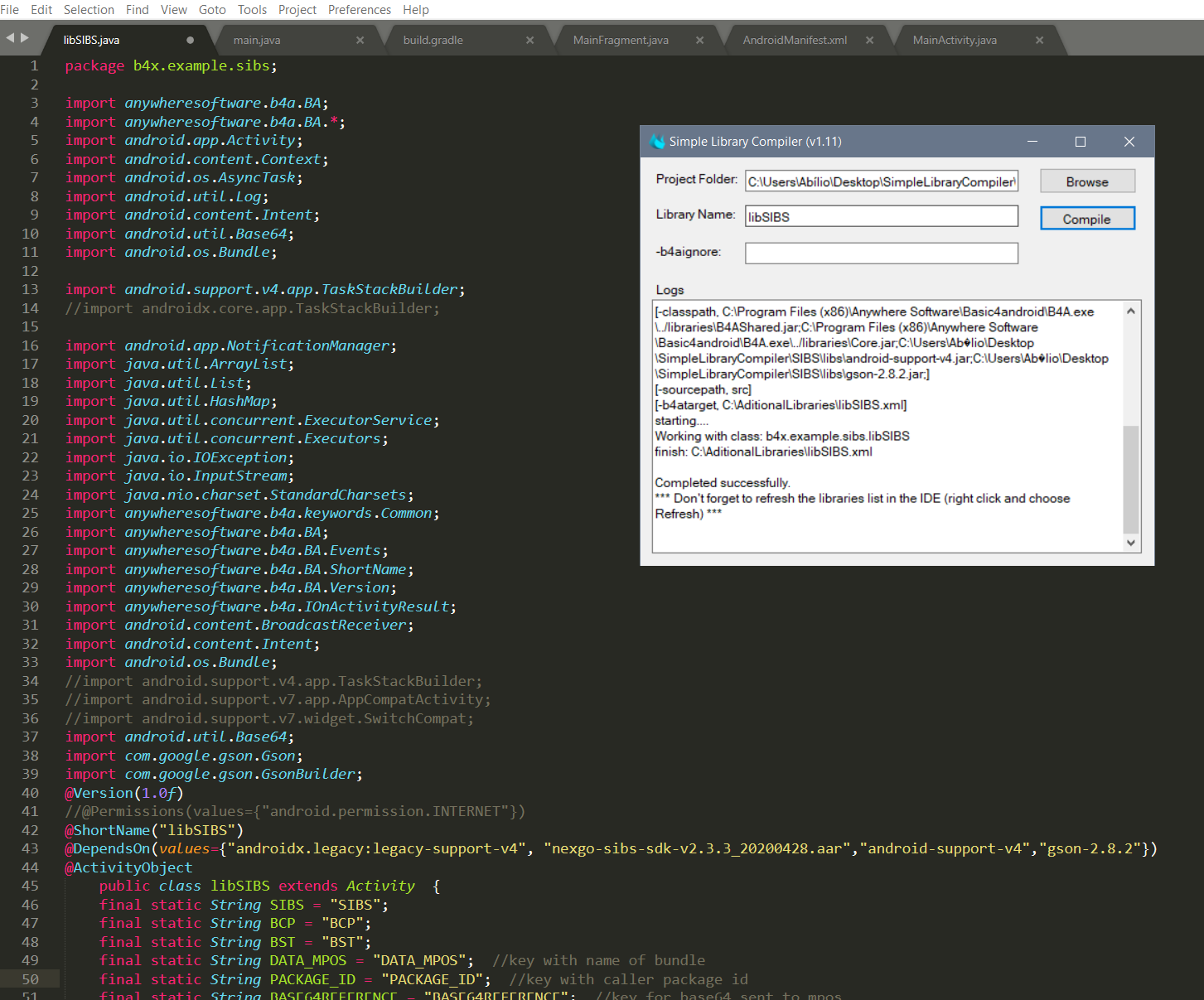The height and width of the screenshot is (1000, 1204).
Task: Open the Goto menu
Action: click(212, 10)
